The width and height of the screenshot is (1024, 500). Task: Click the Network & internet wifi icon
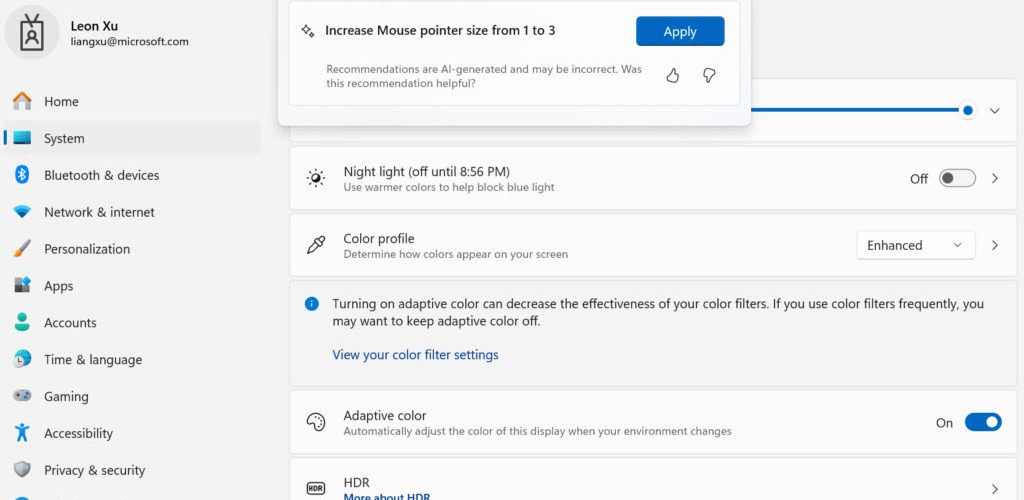tap(22, 212)
